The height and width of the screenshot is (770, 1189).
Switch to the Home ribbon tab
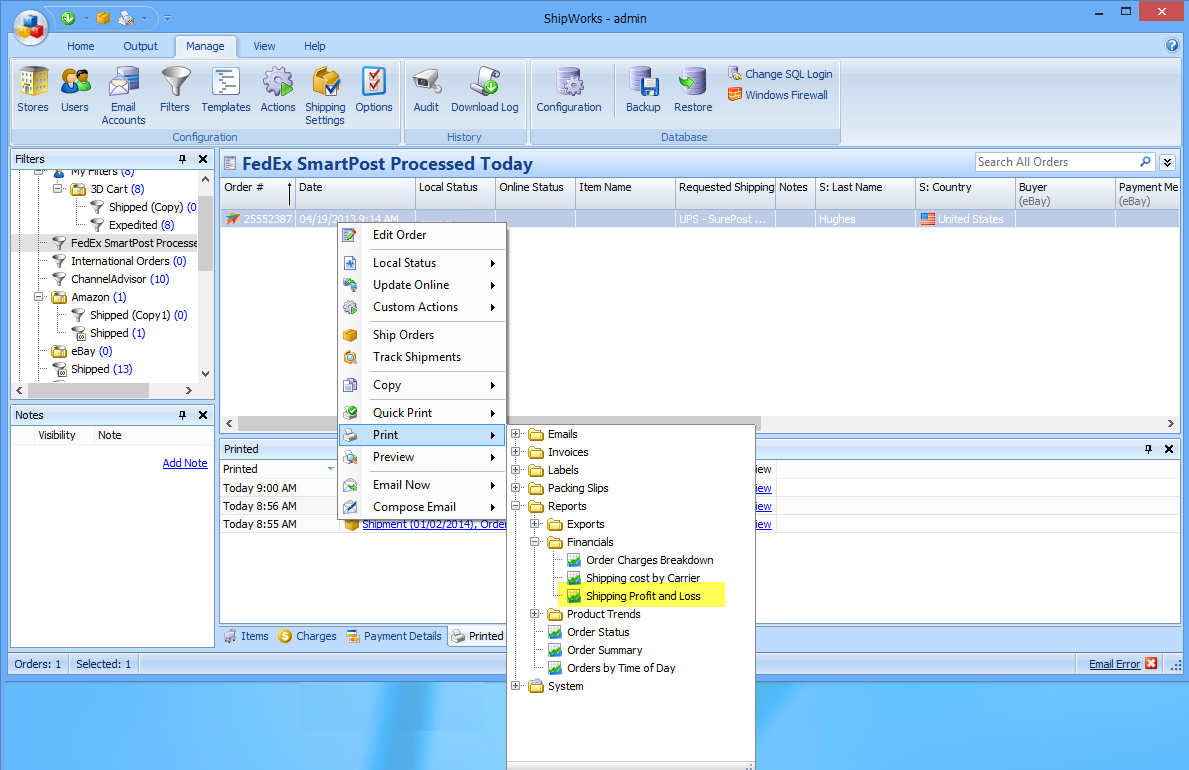tap(80, 46)
